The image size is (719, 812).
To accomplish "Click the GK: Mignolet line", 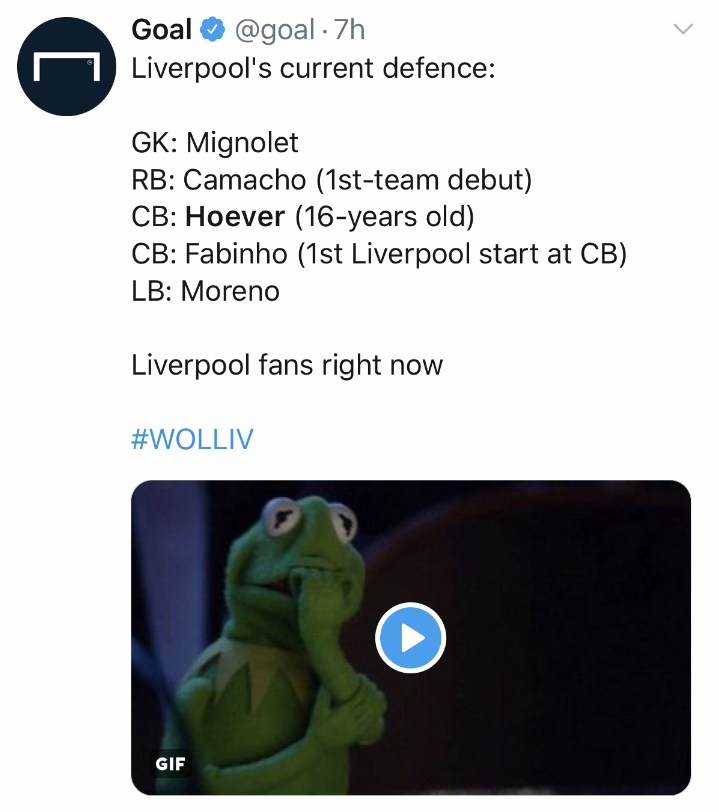I will click(x=215, y=143).
